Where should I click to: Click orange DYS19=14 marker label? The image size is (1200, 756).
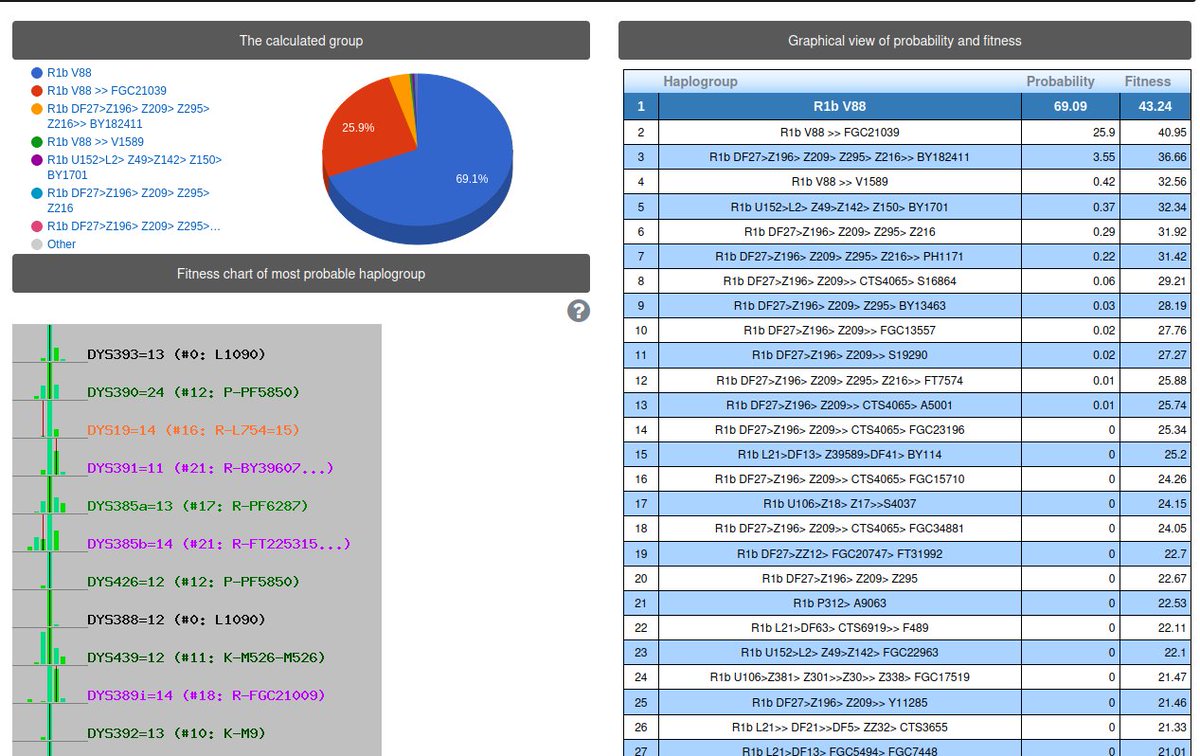[x=193, y=430]
